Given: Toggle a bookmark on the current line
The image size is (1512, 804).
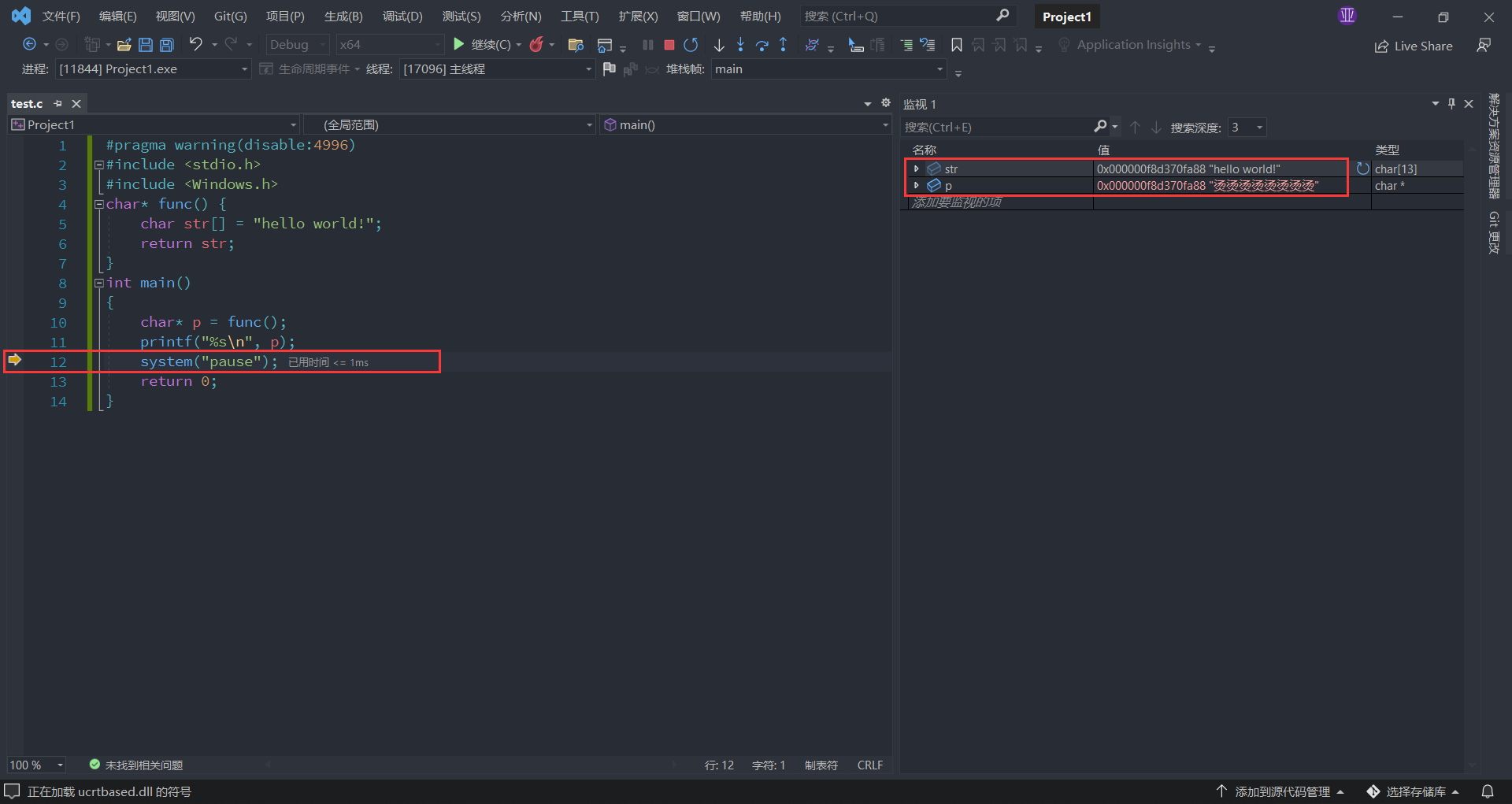Looking at the screenshot, I should click(956, 45).
